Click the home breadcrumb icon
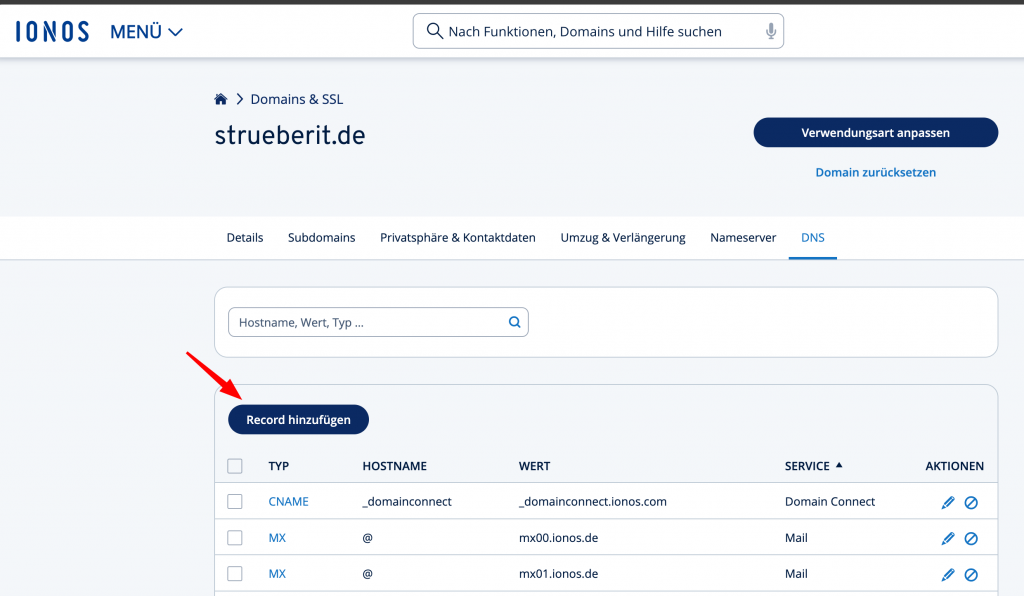The width and height of the screenshot is (1024, 596). 221,99
